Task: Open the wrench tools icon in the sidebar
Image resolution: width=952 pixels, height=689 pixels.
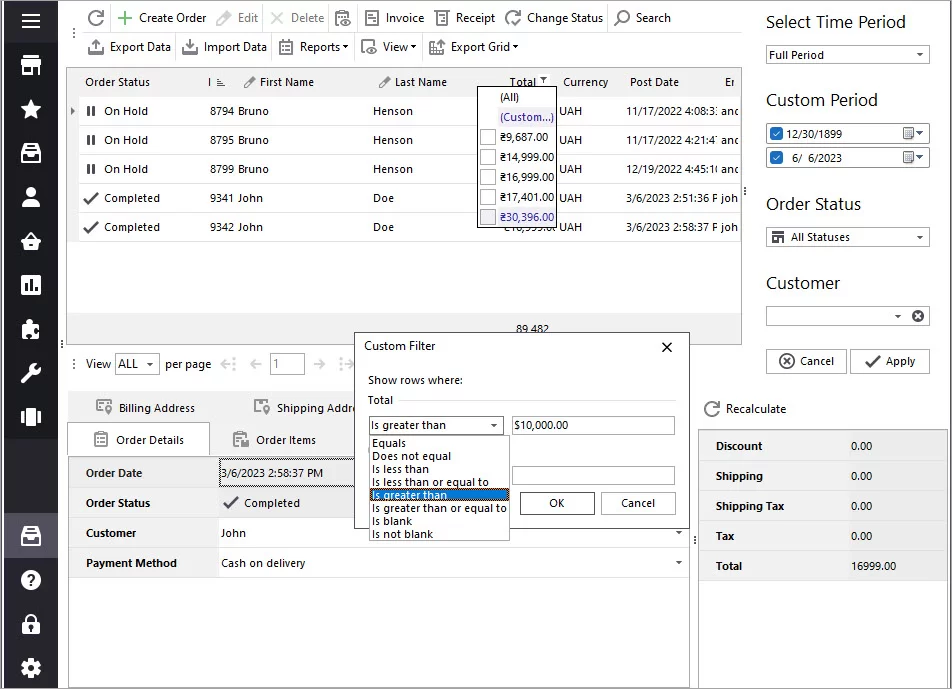Action: click(31, 374)
